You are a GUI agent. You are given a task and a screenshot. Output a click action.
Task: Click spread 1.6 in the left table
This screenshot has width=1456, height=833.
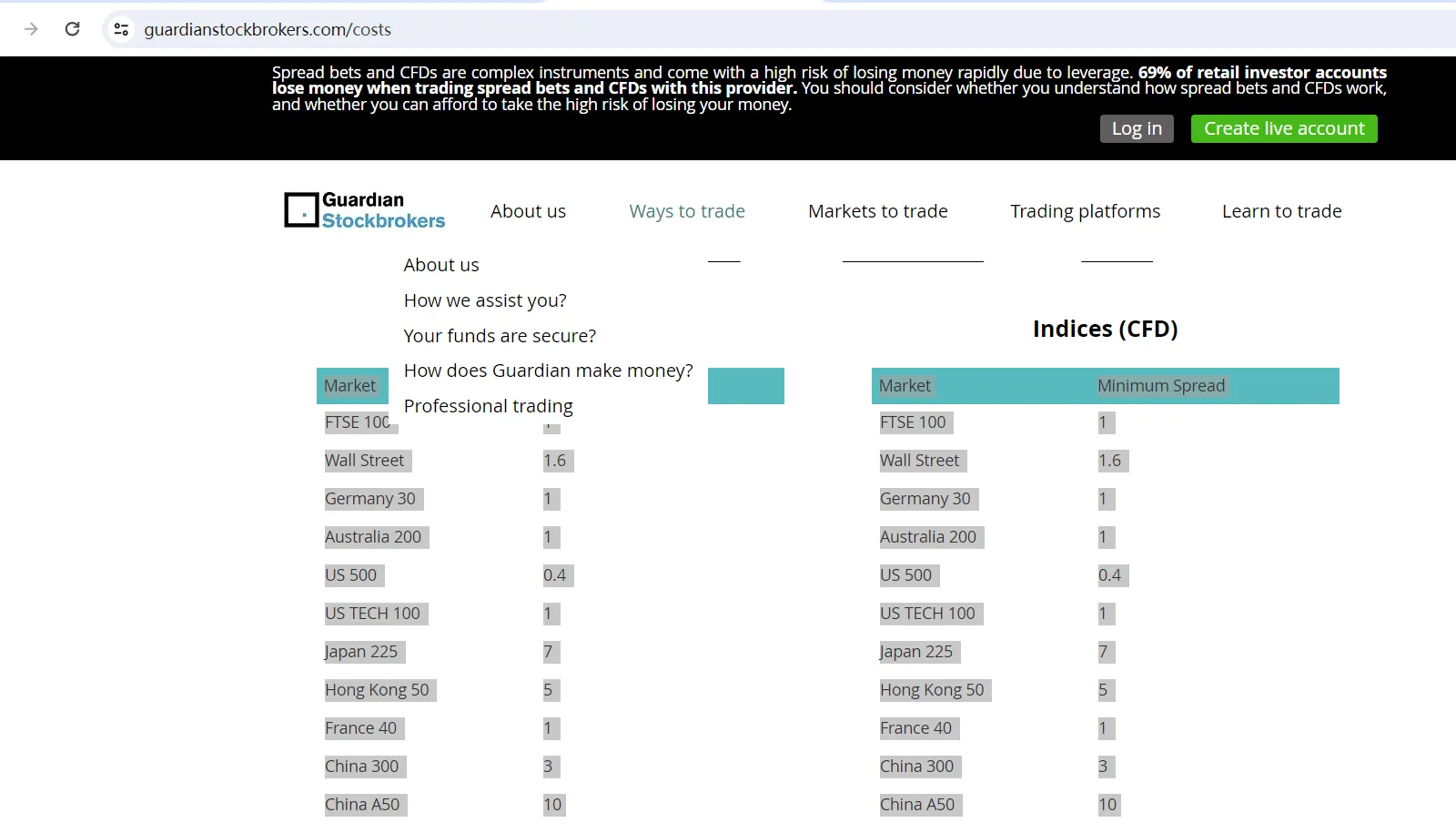tap(554, 461)
